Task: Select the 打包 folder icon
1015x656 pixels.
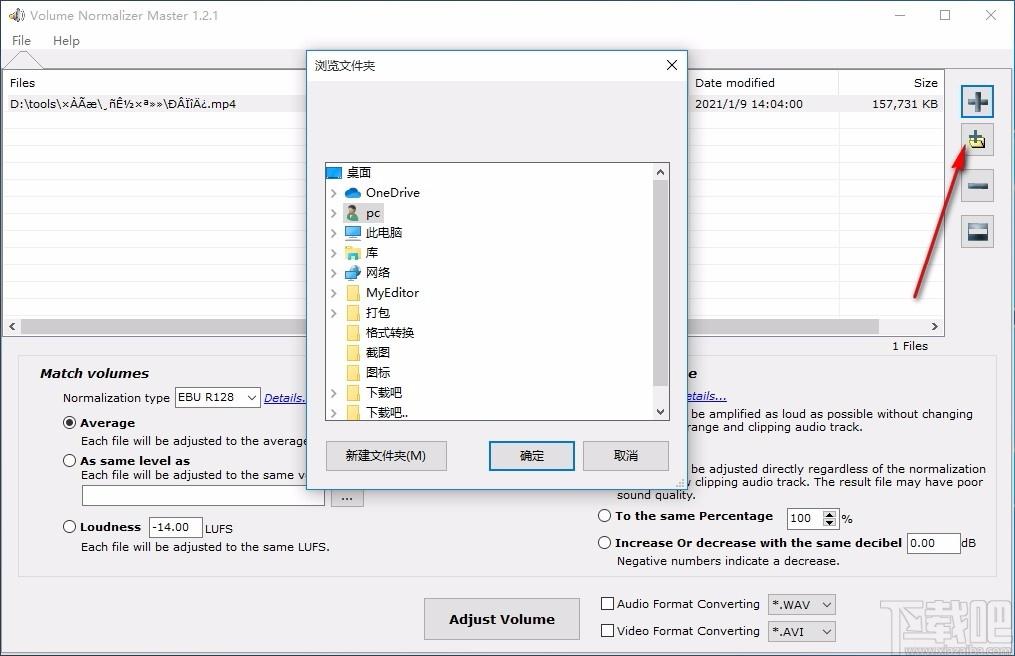Action: coord(353,313)
